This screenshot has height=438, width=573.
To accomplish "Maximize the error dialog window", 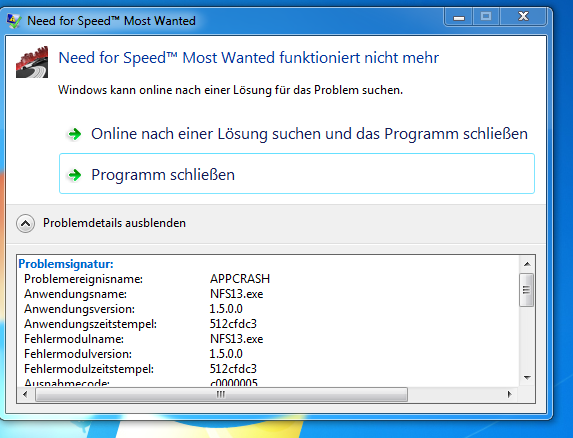I will (486, 17).
